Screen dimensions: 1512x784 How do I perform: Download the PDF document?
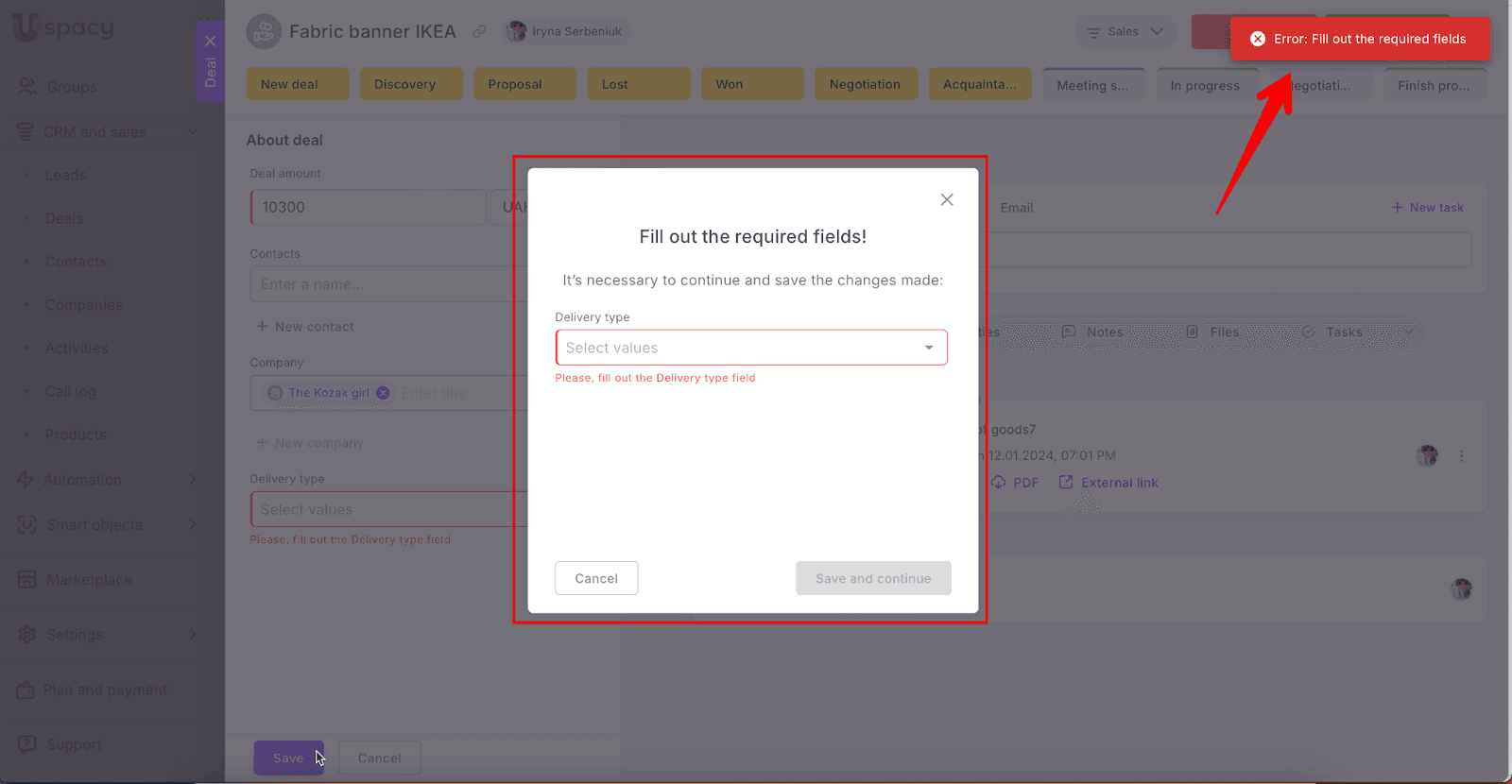[x=1015, y=483]
